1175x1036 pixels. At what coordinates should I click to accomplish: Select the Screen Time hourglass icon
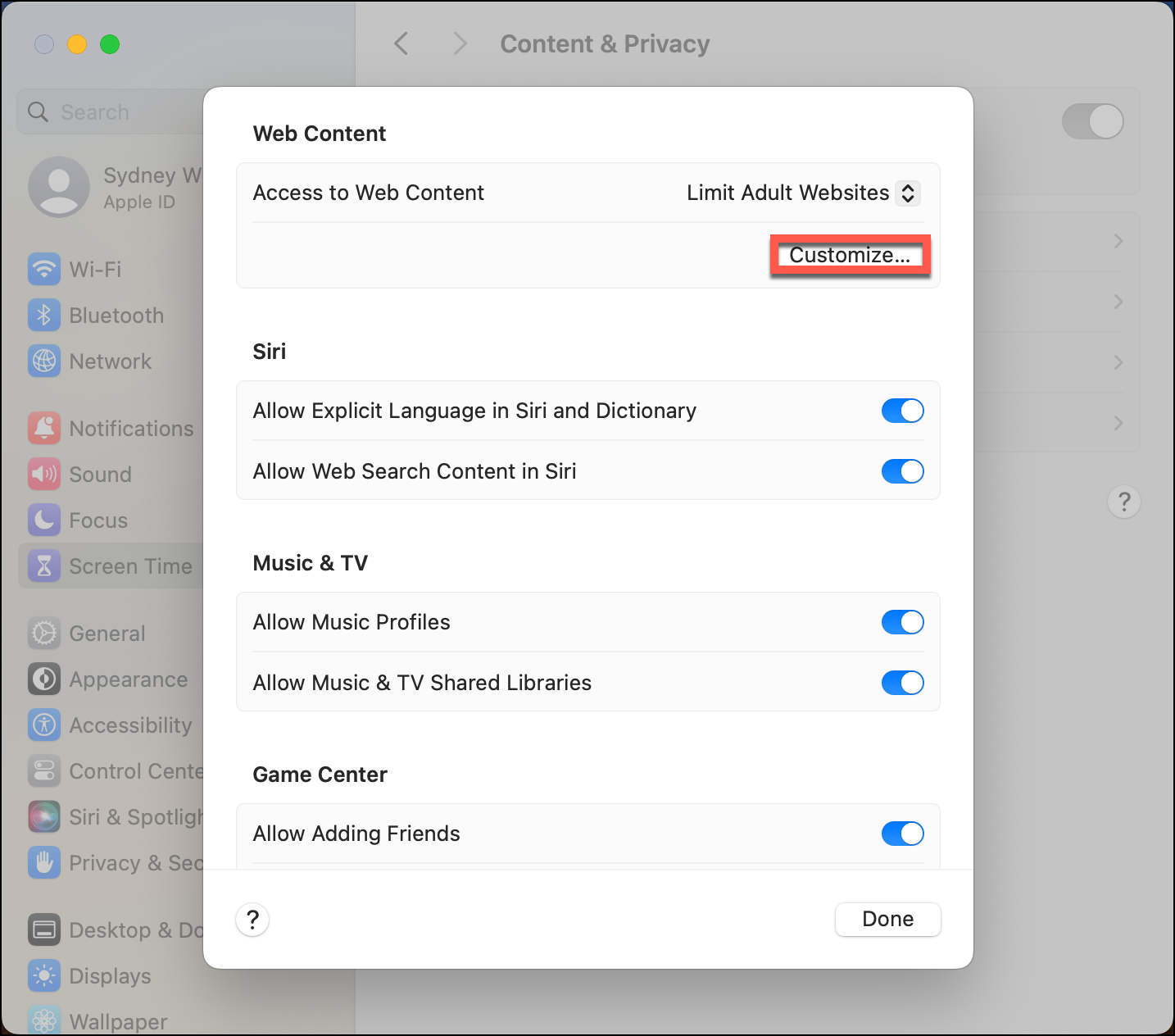point(44,566)
